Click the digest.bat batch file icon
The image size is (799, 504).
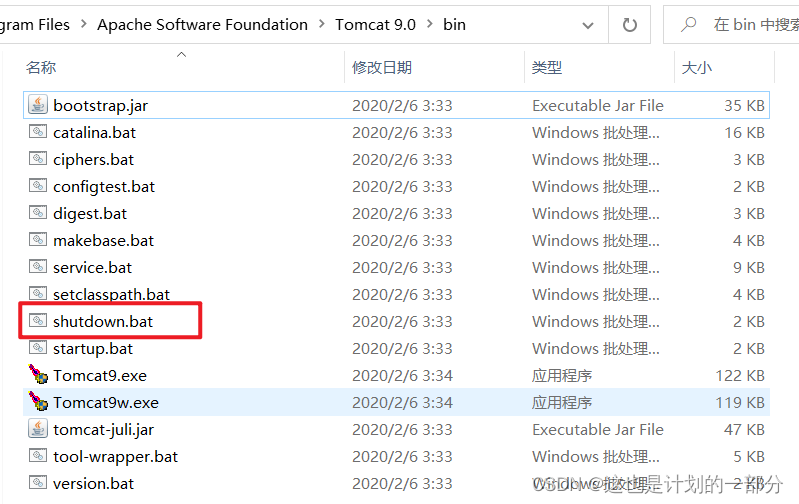[x=38, y=213]
